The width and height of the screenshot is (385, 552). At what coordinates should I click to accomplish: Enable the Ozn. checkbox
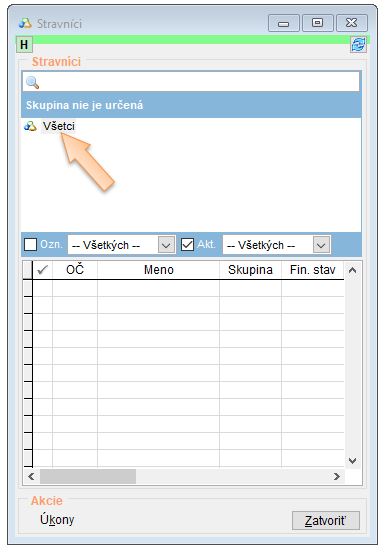point(30,244)
